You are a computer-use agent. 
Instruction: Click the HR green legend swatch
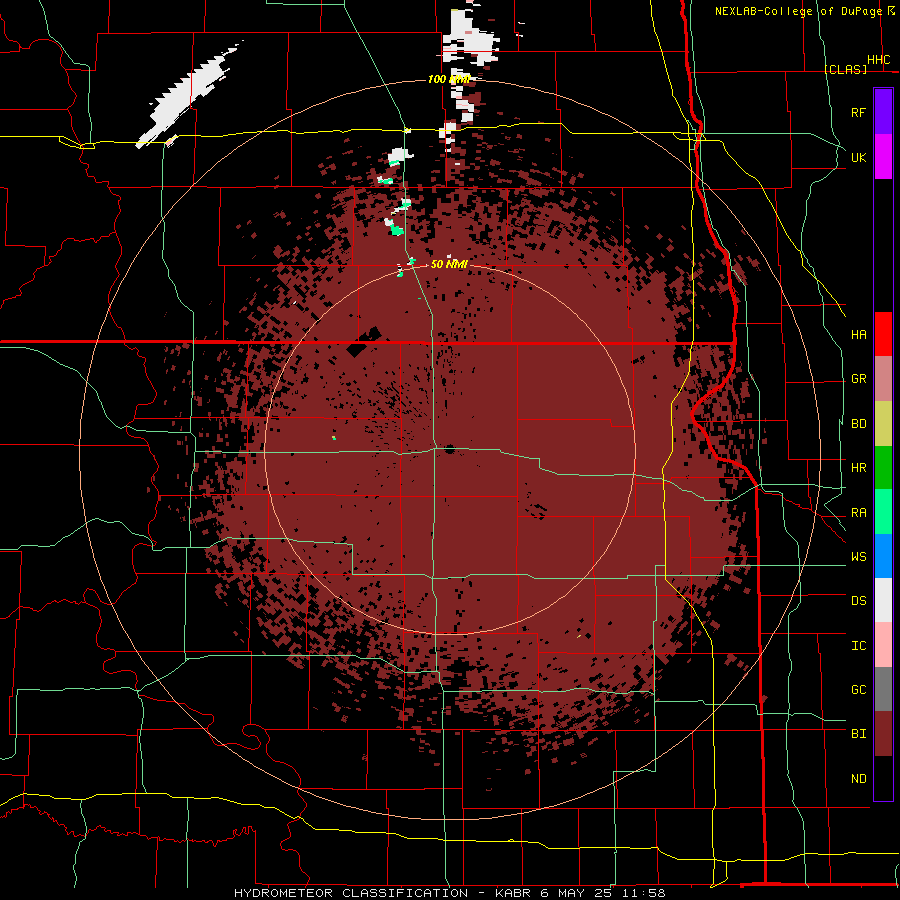tap(883, 468)
